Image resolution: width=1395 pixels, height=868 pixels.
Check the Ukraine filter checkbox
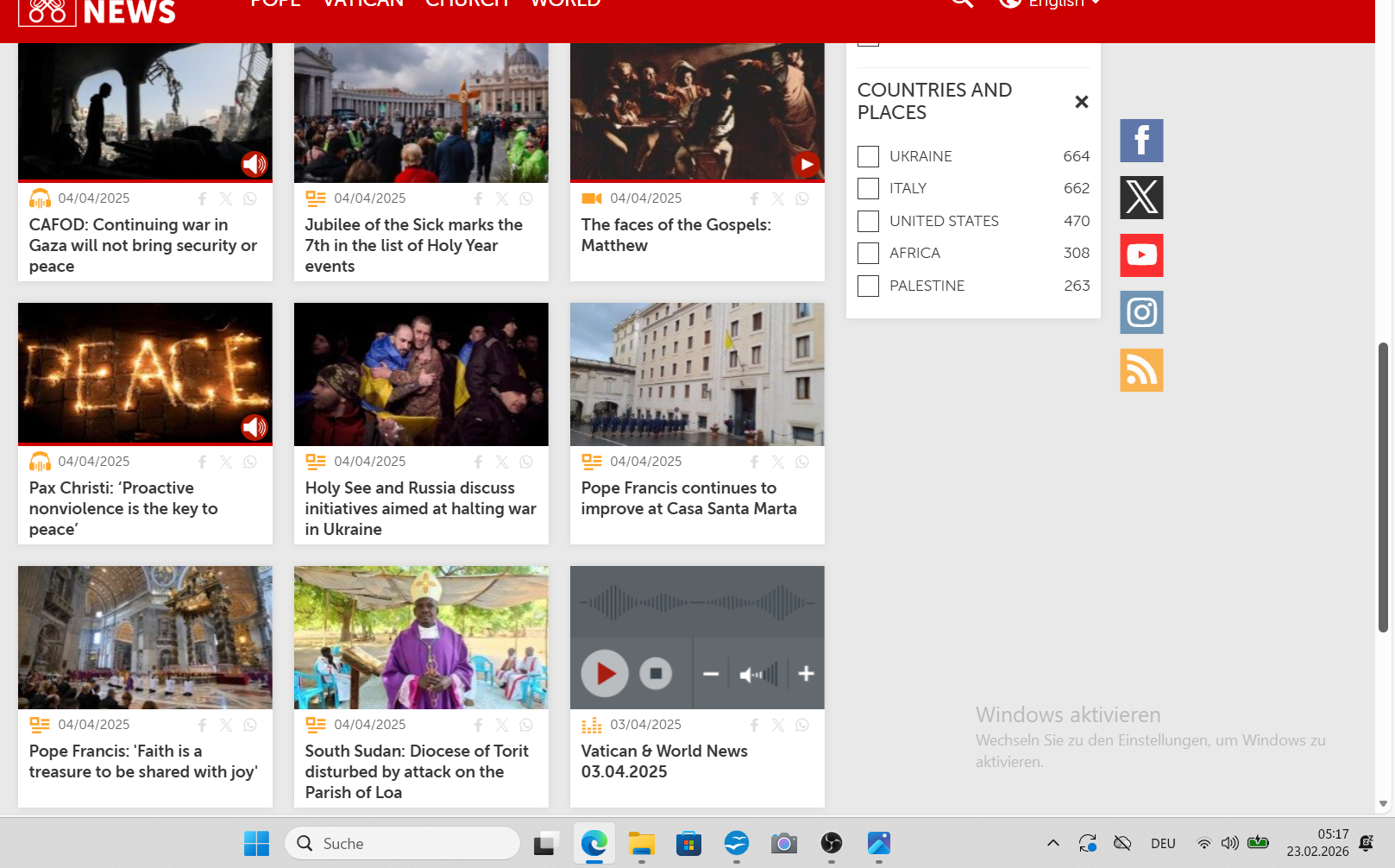tap(868, 156)
